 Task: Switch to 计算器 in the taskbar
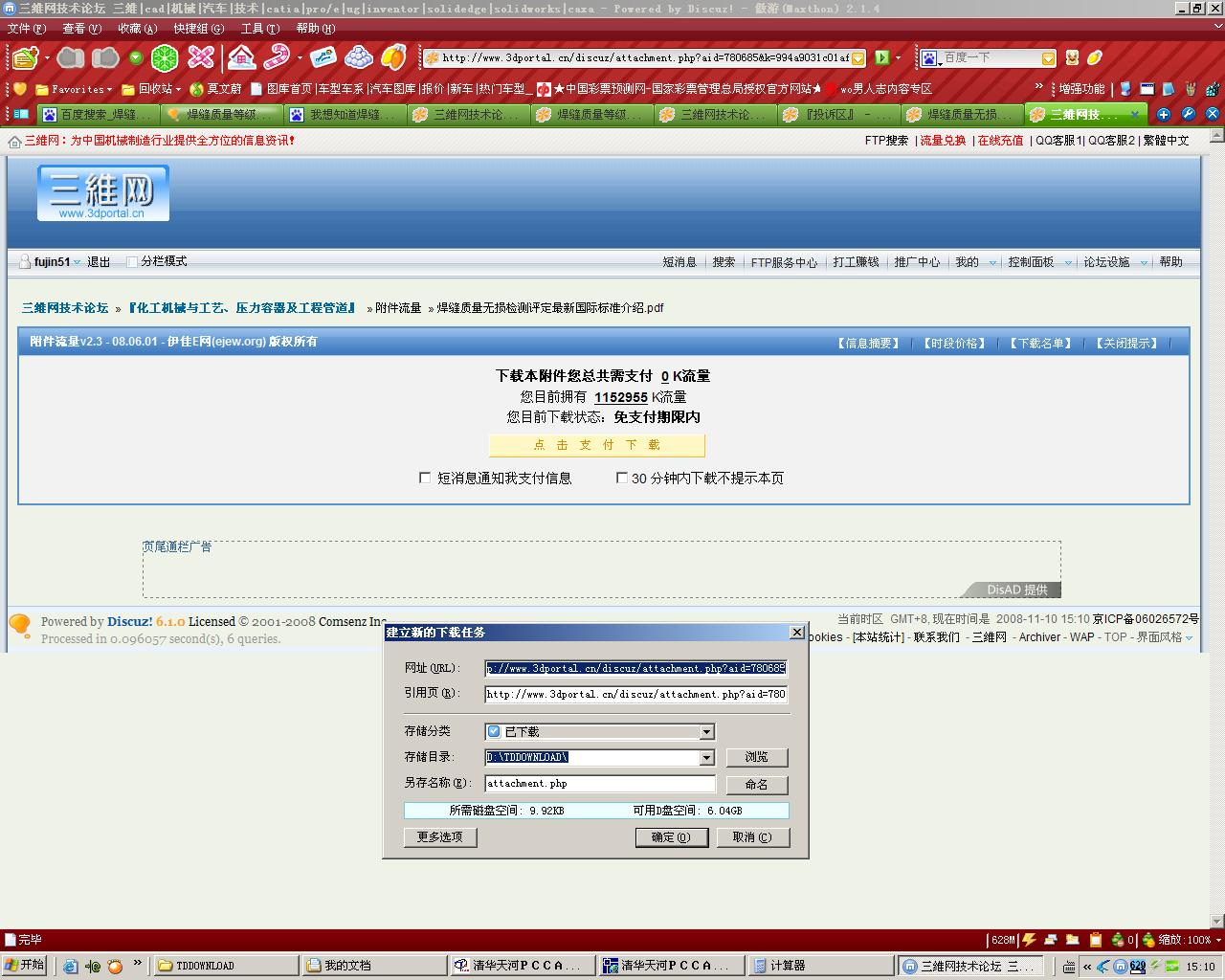tap(820, 966)
